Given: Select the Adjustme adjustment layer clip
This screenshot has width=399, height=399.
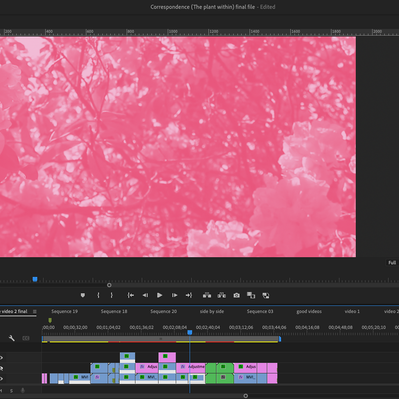Looking at the screenshot, I should 191,368.
